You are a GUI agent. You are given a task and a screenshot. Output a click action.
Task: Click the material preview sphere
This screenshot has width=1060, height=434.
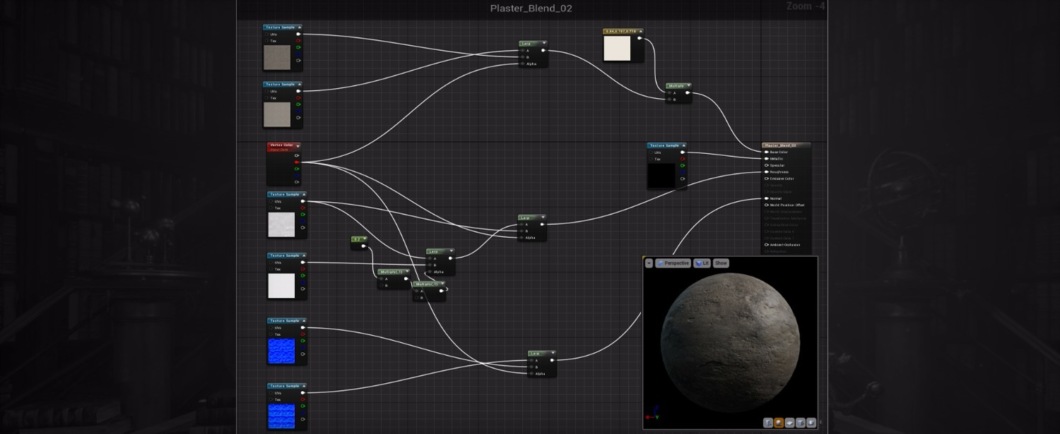pos(730,342)
